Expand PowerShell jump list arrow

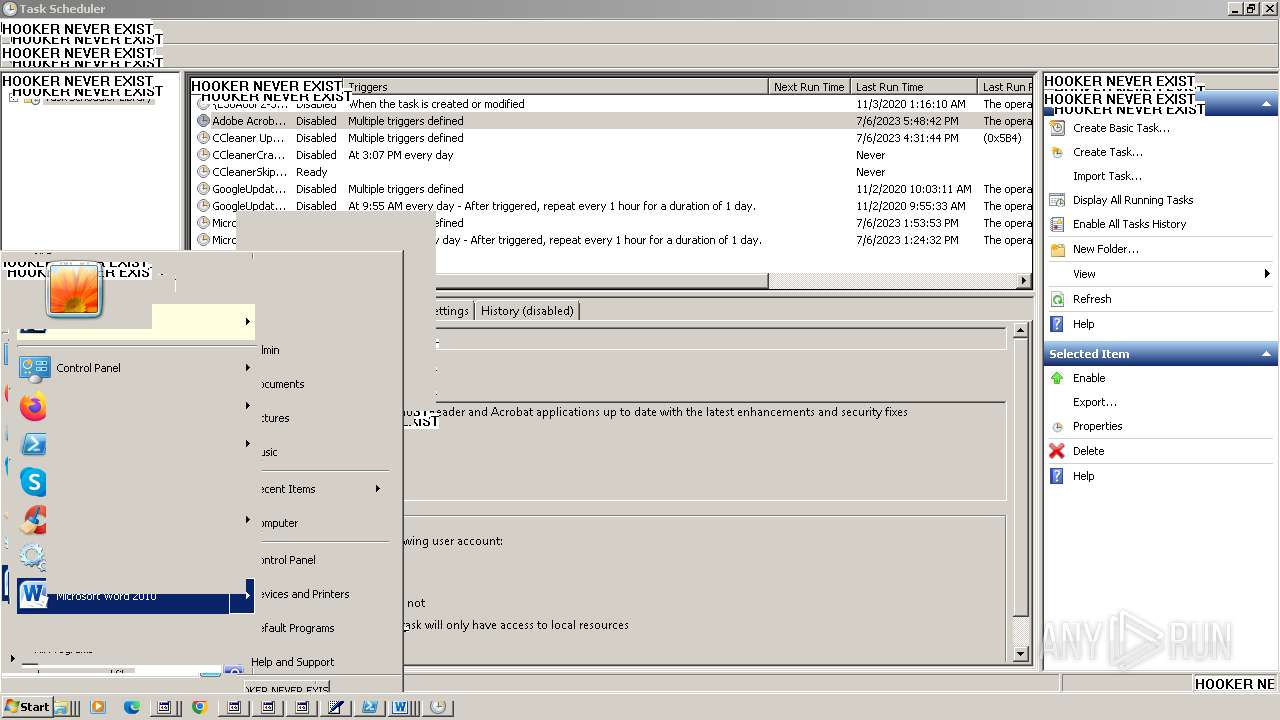click(x=247, y=444)
